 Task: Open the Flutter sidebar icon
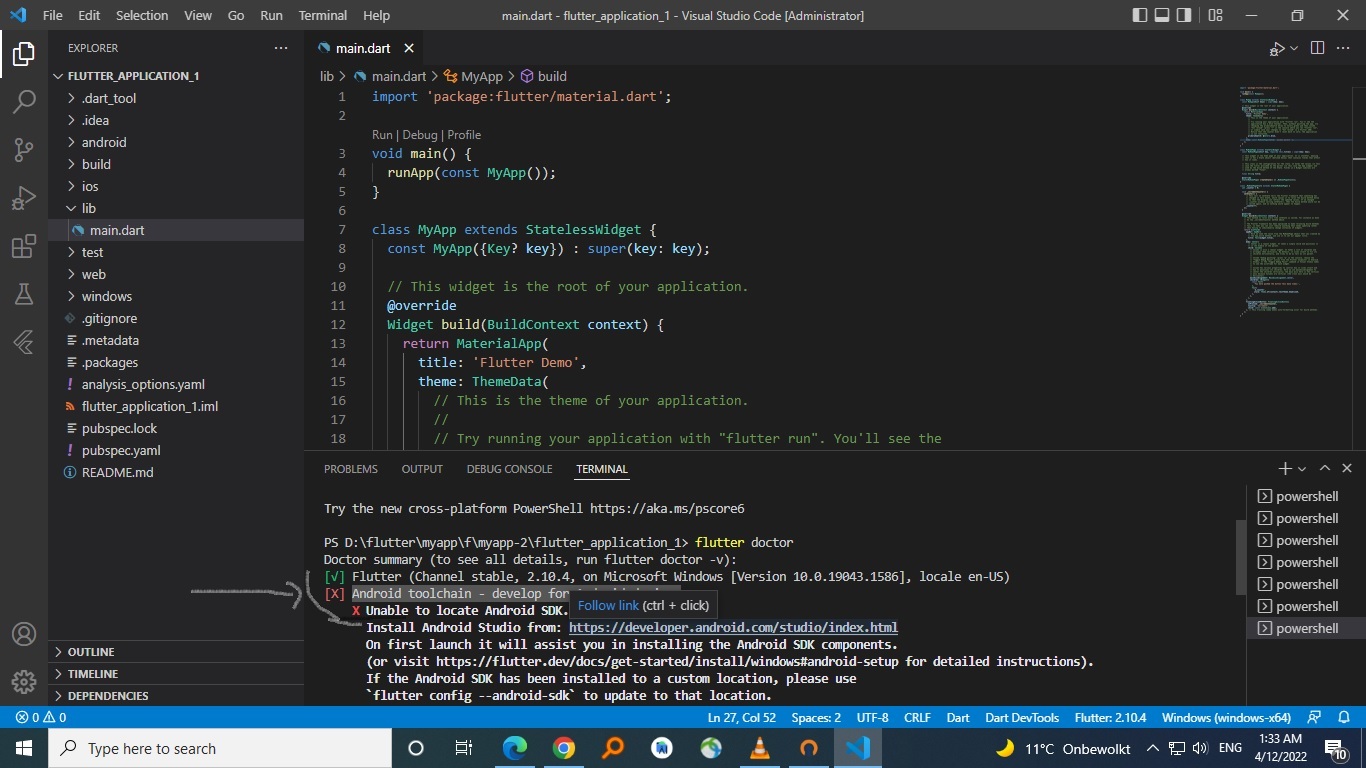(x=24, y=342)
